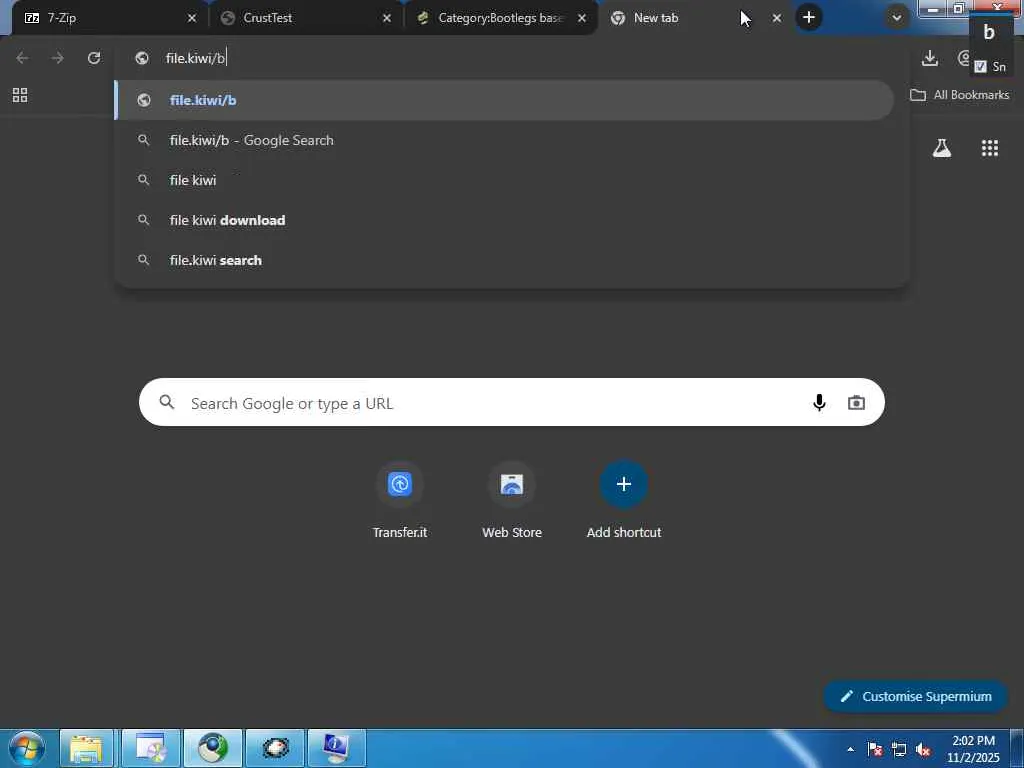1024x768 pixels.
Task: Switch to the 7-Zip tab
Action: pyautogui.click(x=108, y=18)
